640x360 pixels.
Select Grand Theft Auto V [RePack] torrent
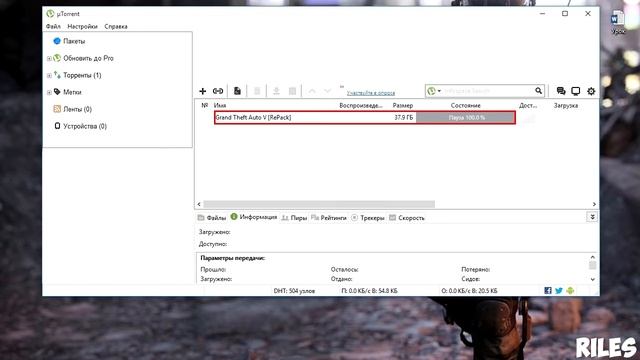coord(253,118)
